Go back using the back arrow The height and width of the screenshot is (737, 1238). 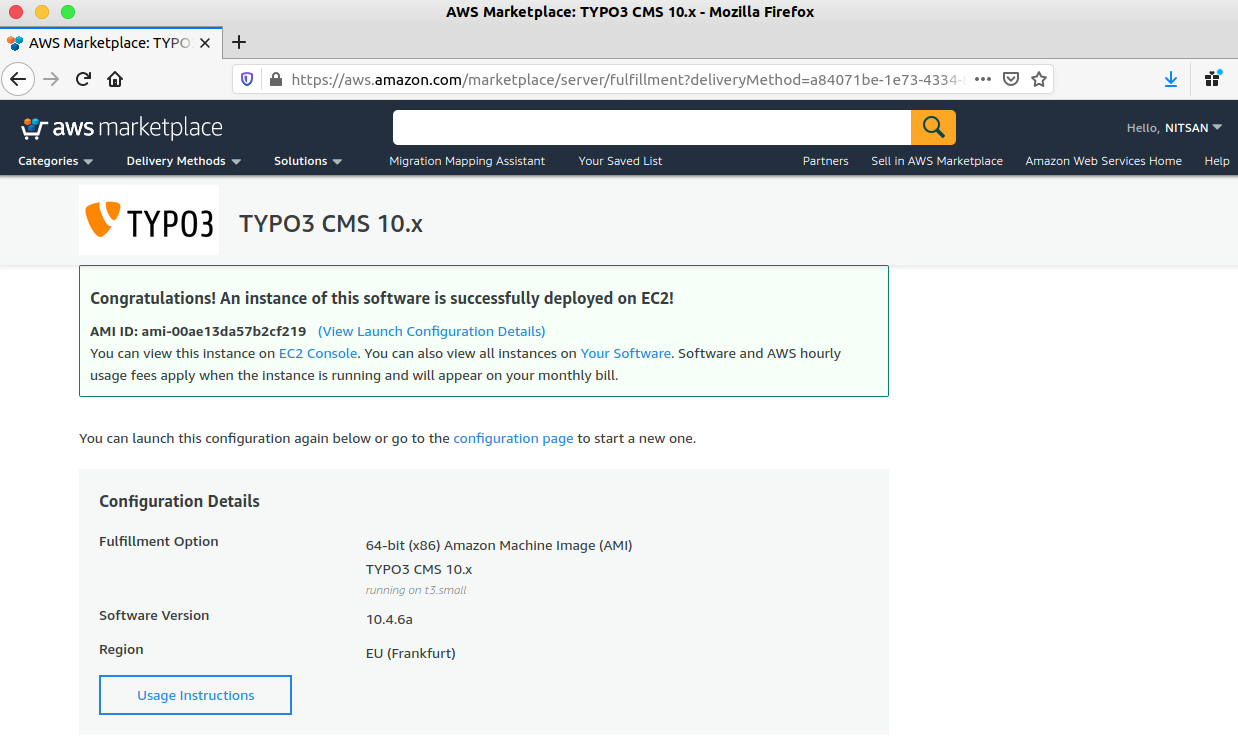point(18,78)
